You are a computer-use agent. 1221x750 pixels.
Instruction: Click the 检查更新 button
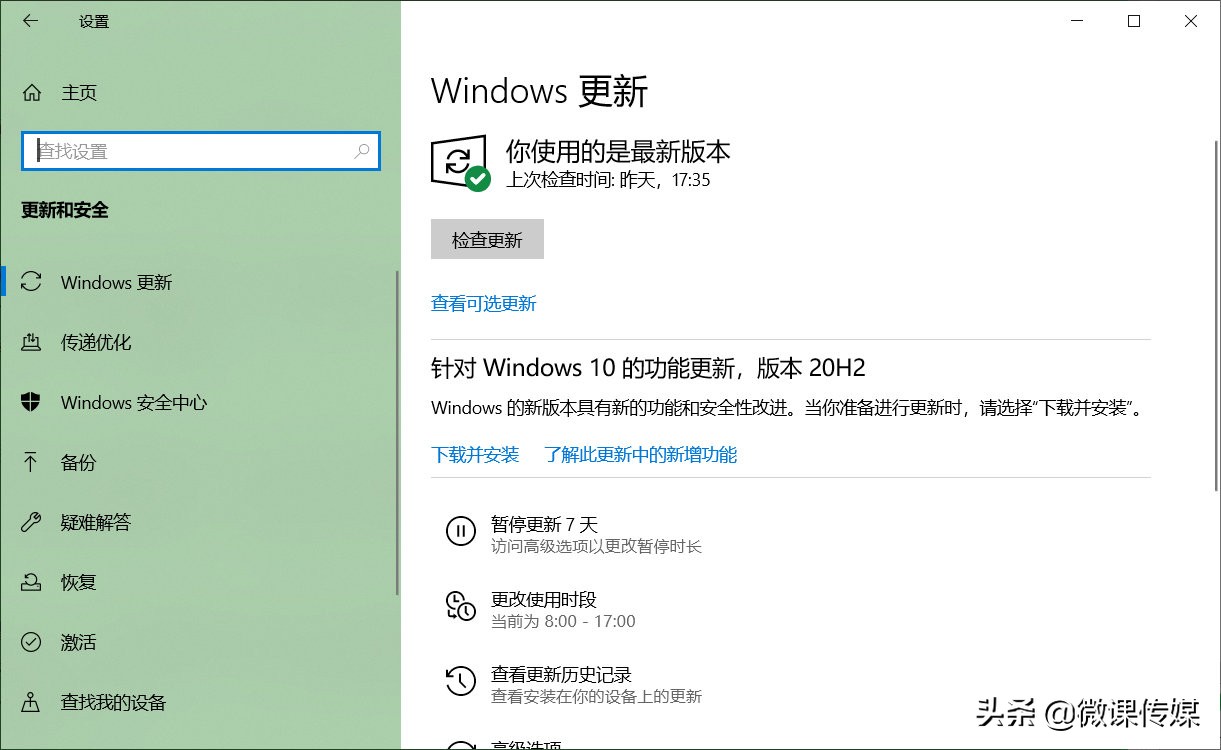(487, 239)
